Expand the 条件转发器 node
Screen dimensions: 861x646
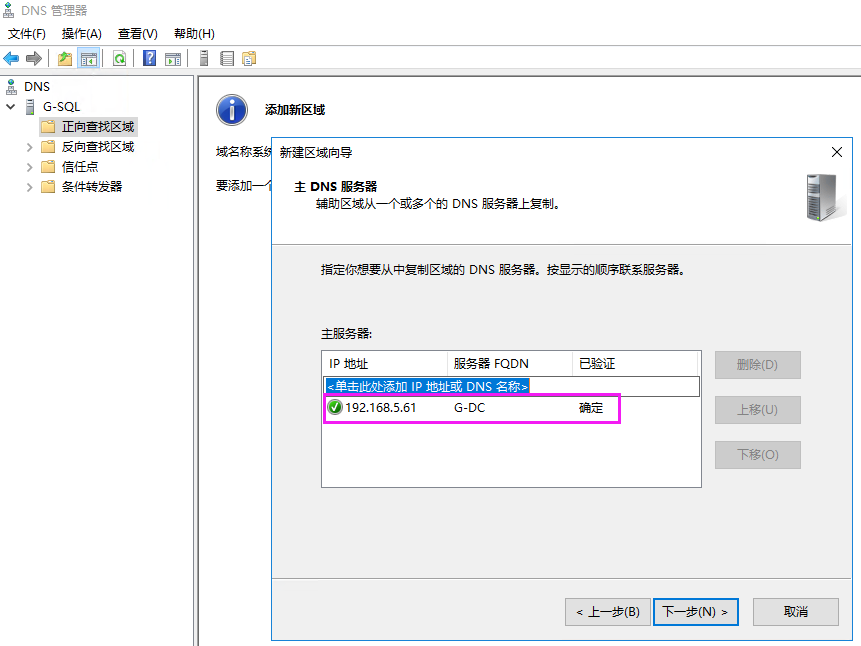point(30,187)
